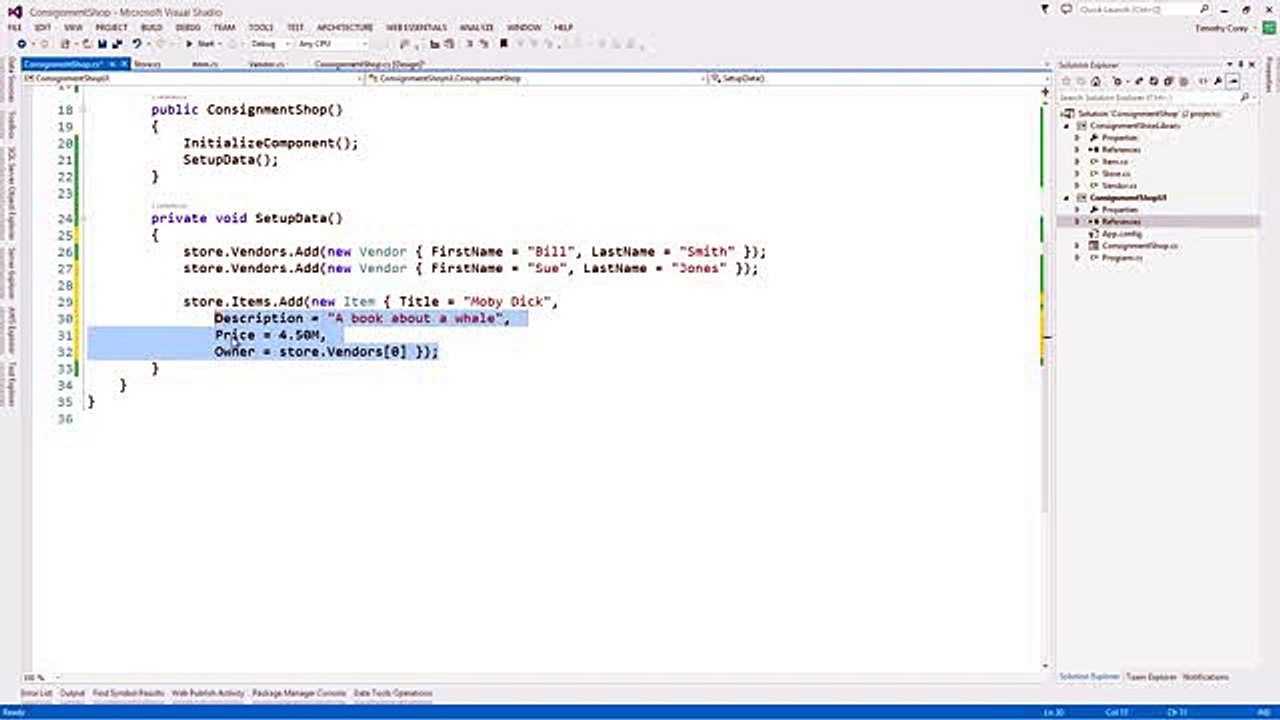
Task: Expand ConsignmentShop.cs node in Solution Explorer
Action: point(1077,246)
